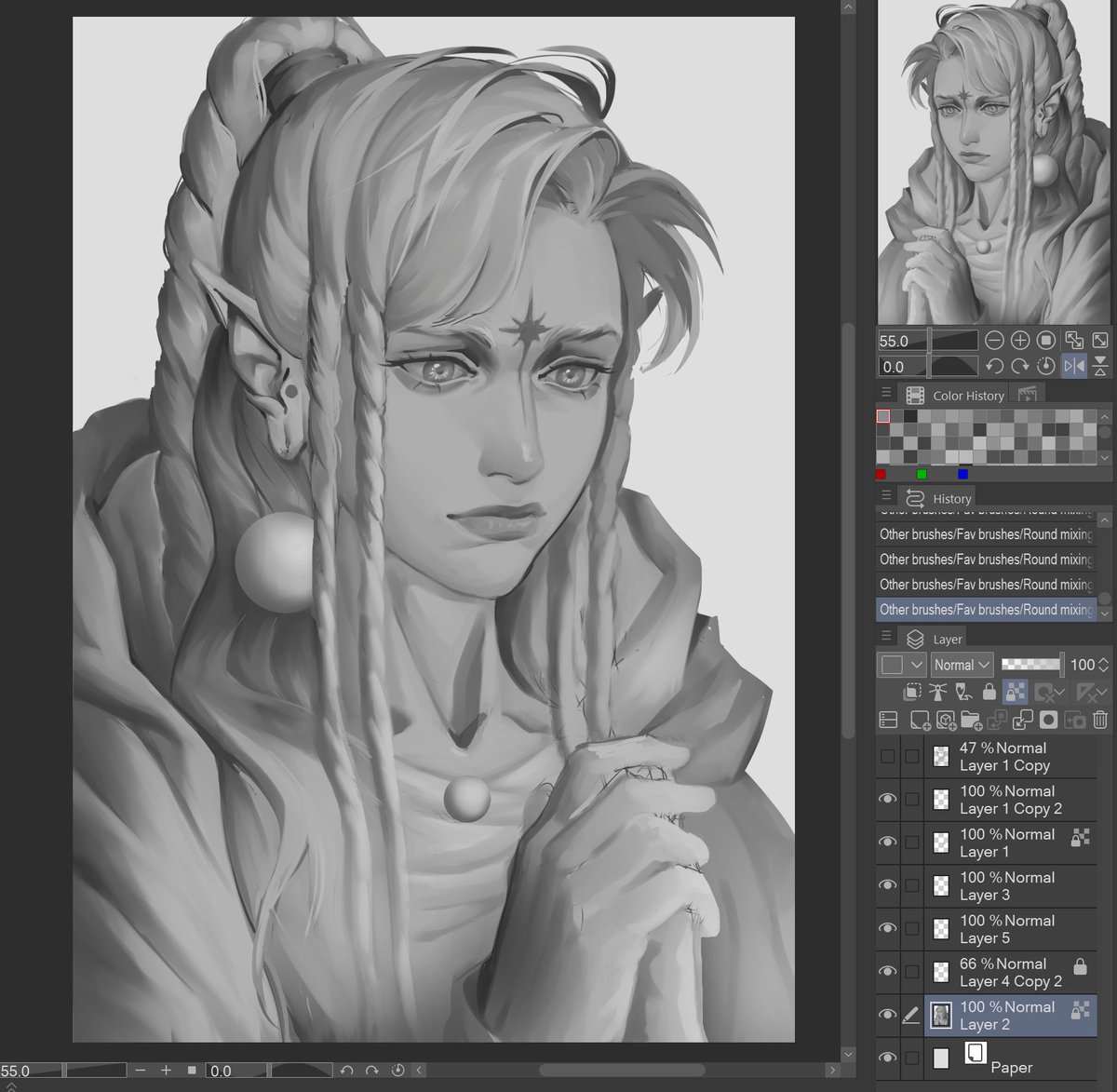Open the Color History palette menu icon
Viewport: 1117px width, 1092px height.
pyautogui.click(x=886, y=393)
